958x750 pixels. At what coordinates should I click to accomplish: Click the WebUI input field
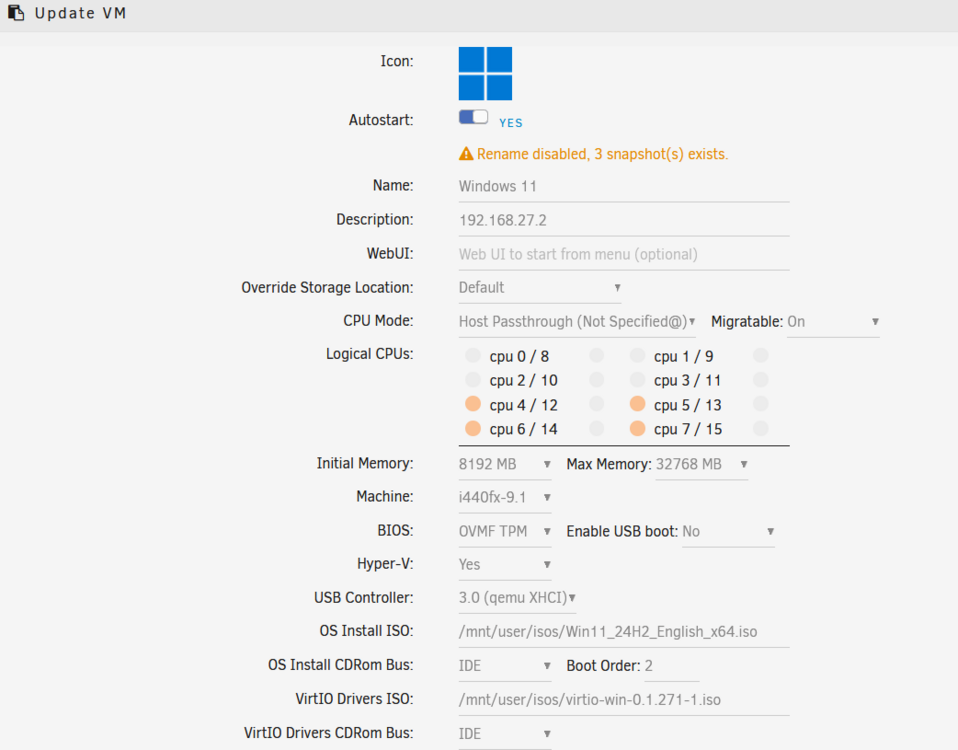tap(624, 255)
